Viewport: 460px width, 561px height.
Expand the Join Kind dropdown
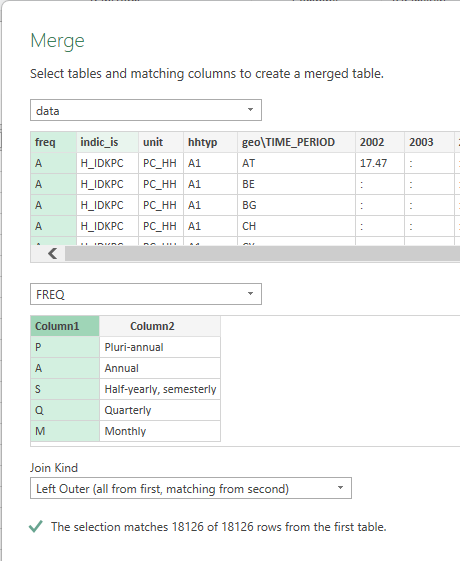pos(191,488)
